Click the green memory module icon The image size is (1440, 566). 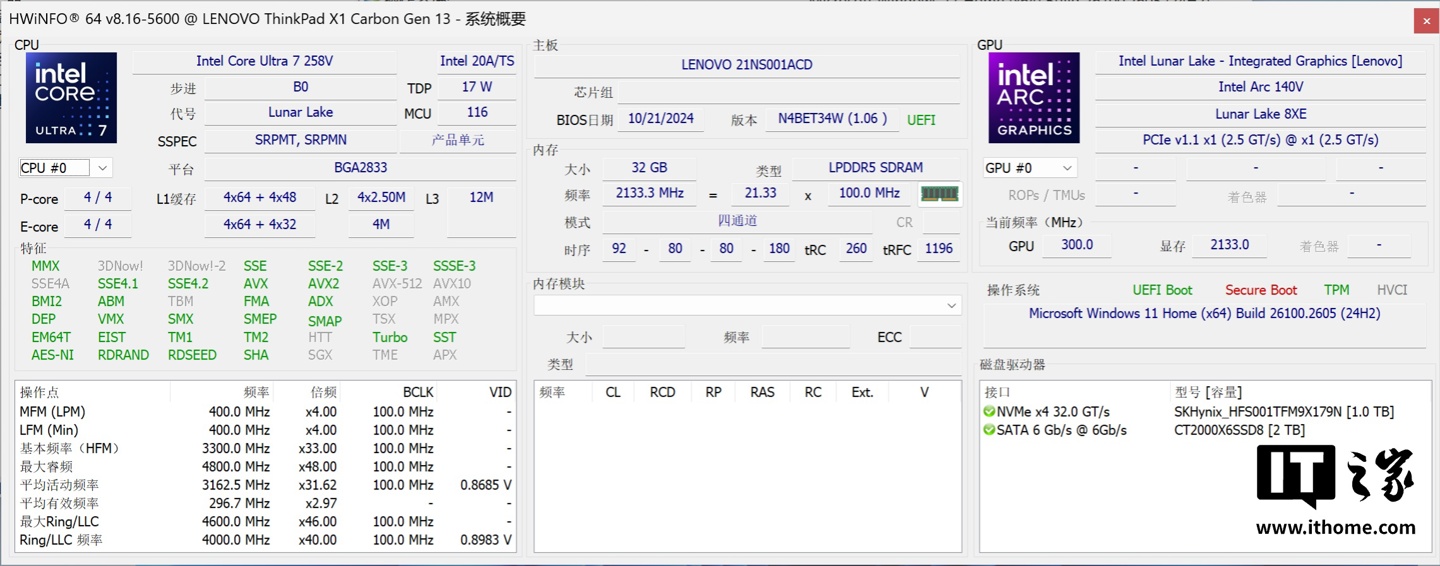939,194
